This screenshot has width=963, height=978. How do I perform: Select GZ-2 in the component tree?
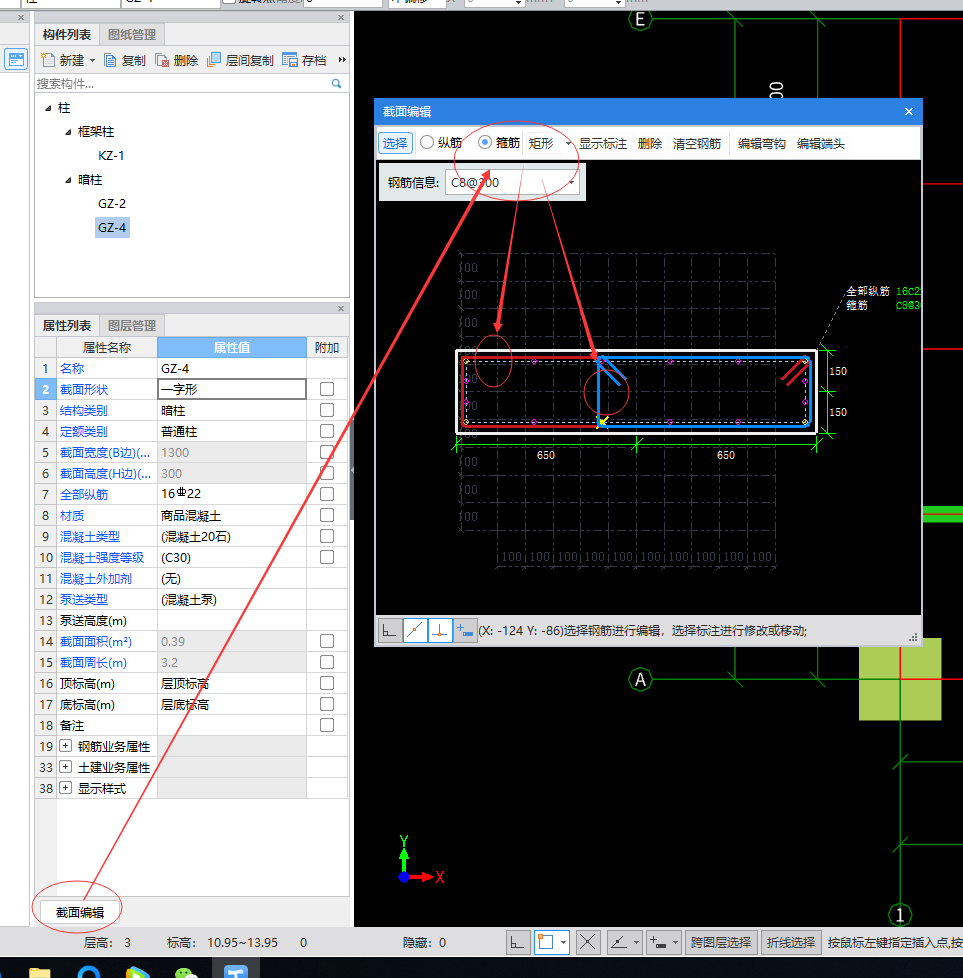pyautogui.click(x=112, y=203)
